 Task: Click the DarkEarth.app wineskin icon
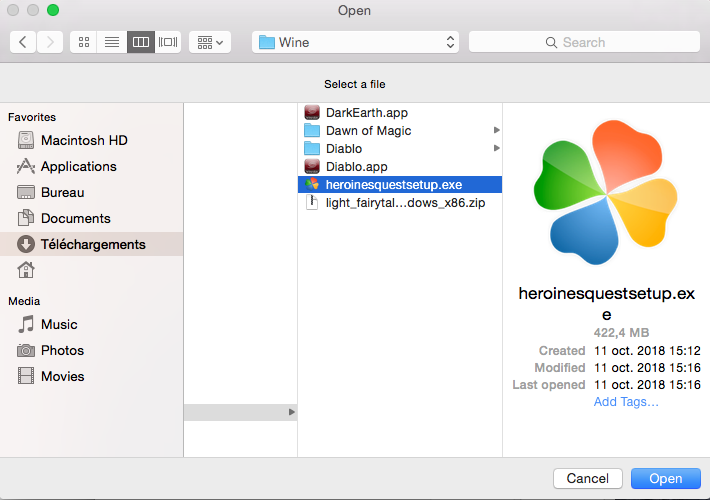(x=312, y=112)
